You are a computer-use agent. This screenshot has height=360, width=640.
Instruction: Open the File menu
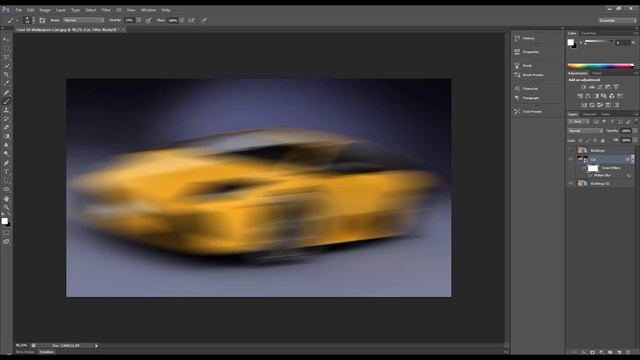(19, 10)
